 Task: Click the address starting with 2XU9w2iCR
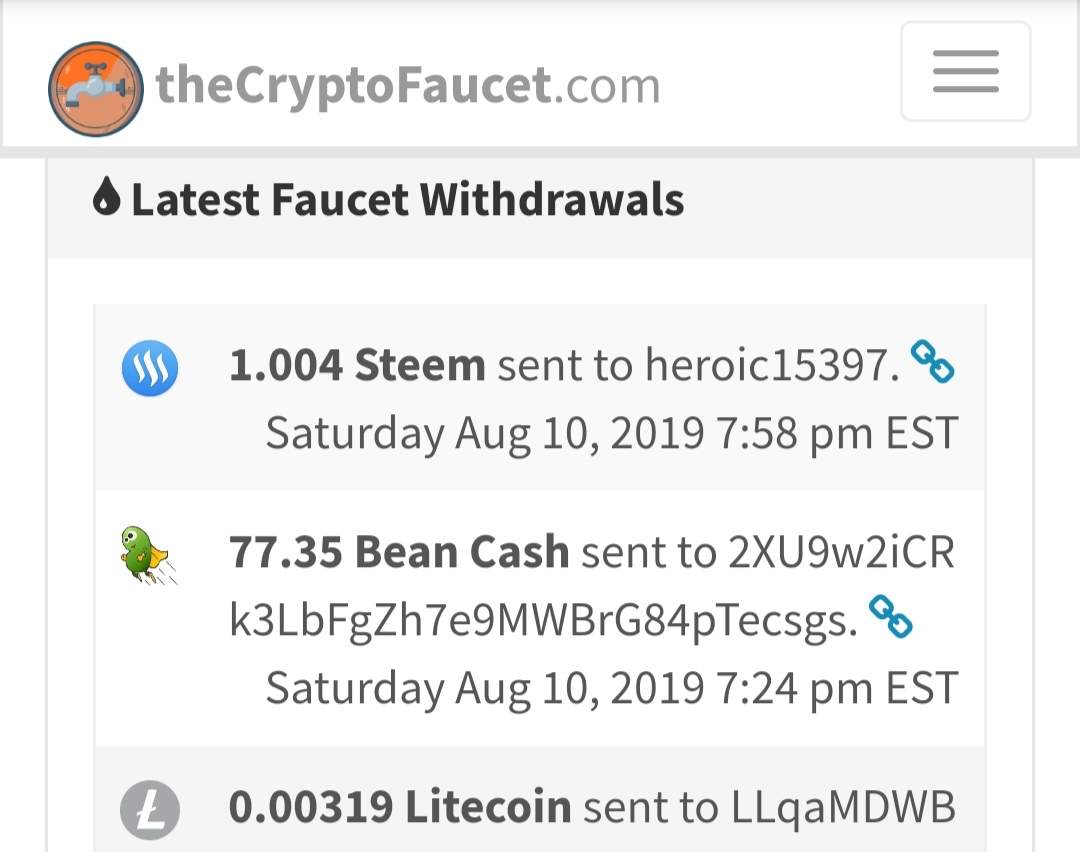(841, 551)
